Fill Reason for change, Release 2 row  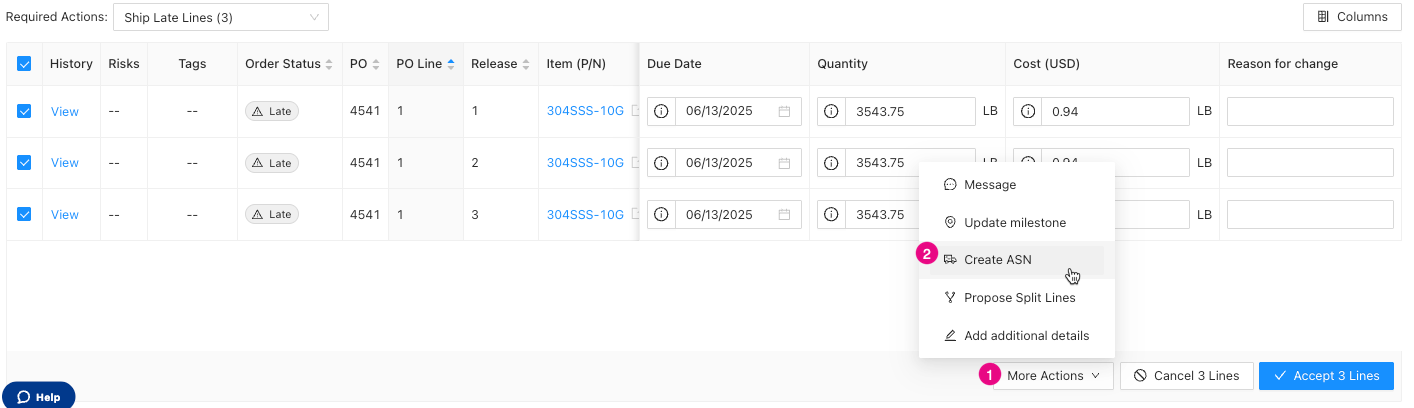[1310, 163]
